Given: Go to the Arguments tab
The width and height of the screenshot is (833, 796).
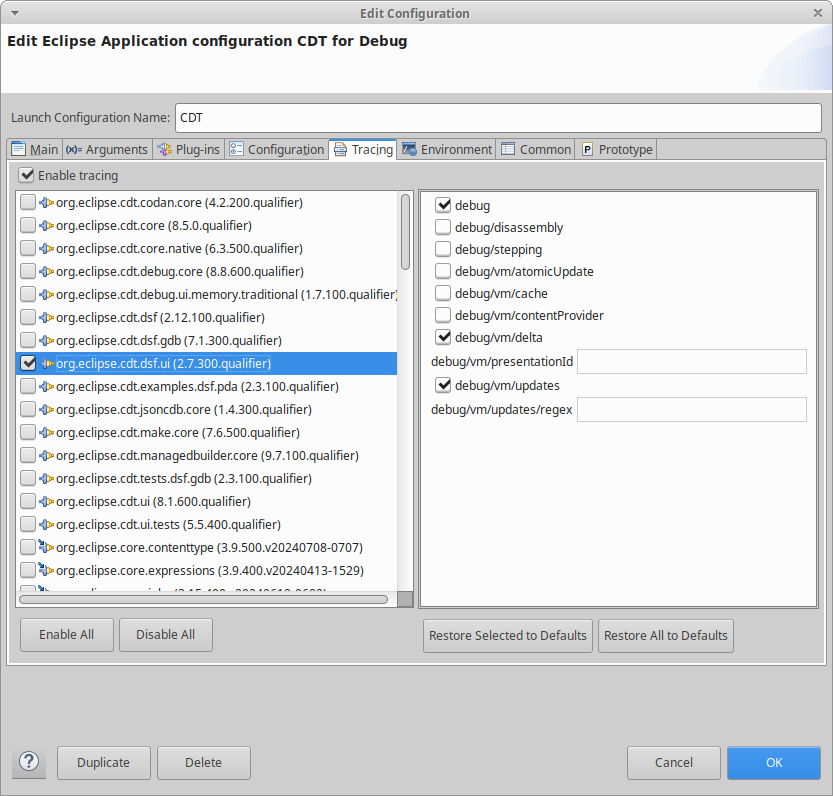Looking at the screenshot, I should (107, 149).
